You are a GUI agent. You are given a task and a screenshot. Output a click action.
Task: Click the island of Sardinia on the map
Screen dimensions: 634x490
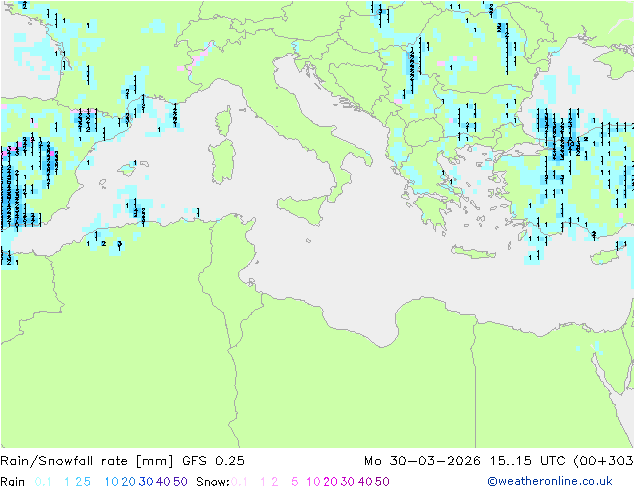coord(222,162)
